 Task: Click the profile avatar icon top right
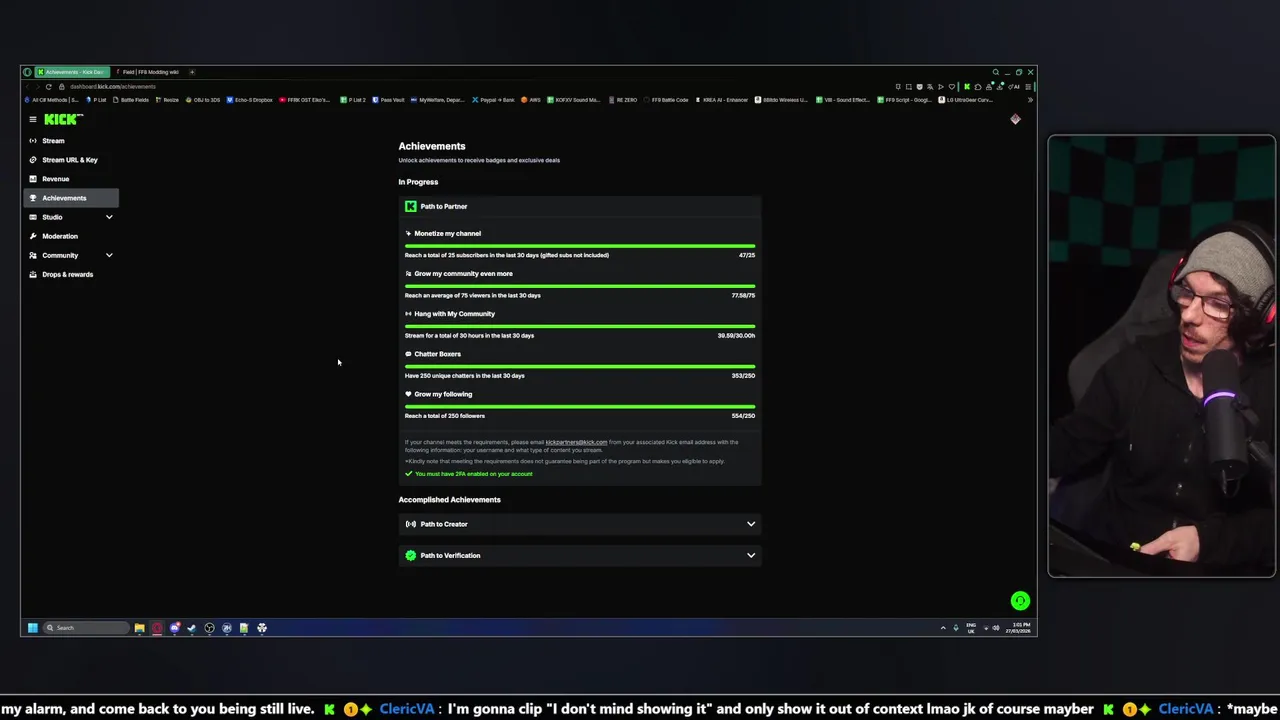pos(1015,119)
